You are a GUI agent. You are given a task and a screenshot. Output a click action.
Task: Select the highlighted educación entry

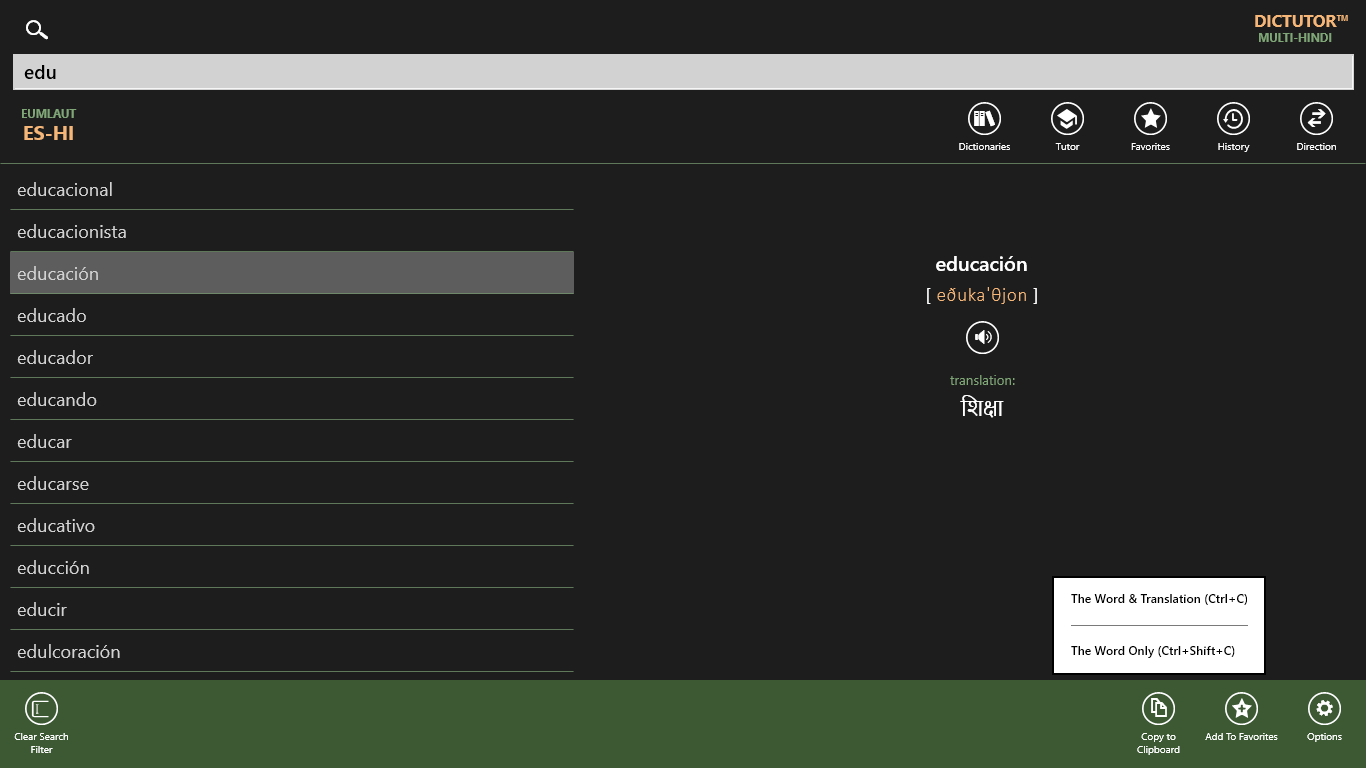pos(292,273)
